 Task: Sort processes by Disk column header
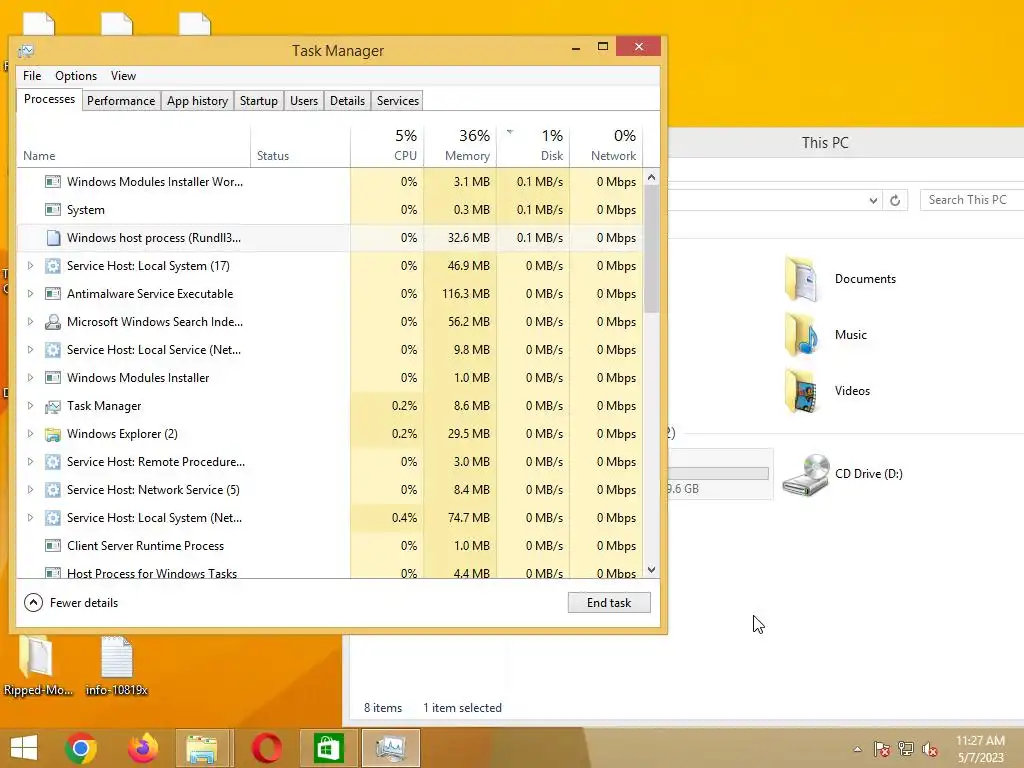(534, 145)
